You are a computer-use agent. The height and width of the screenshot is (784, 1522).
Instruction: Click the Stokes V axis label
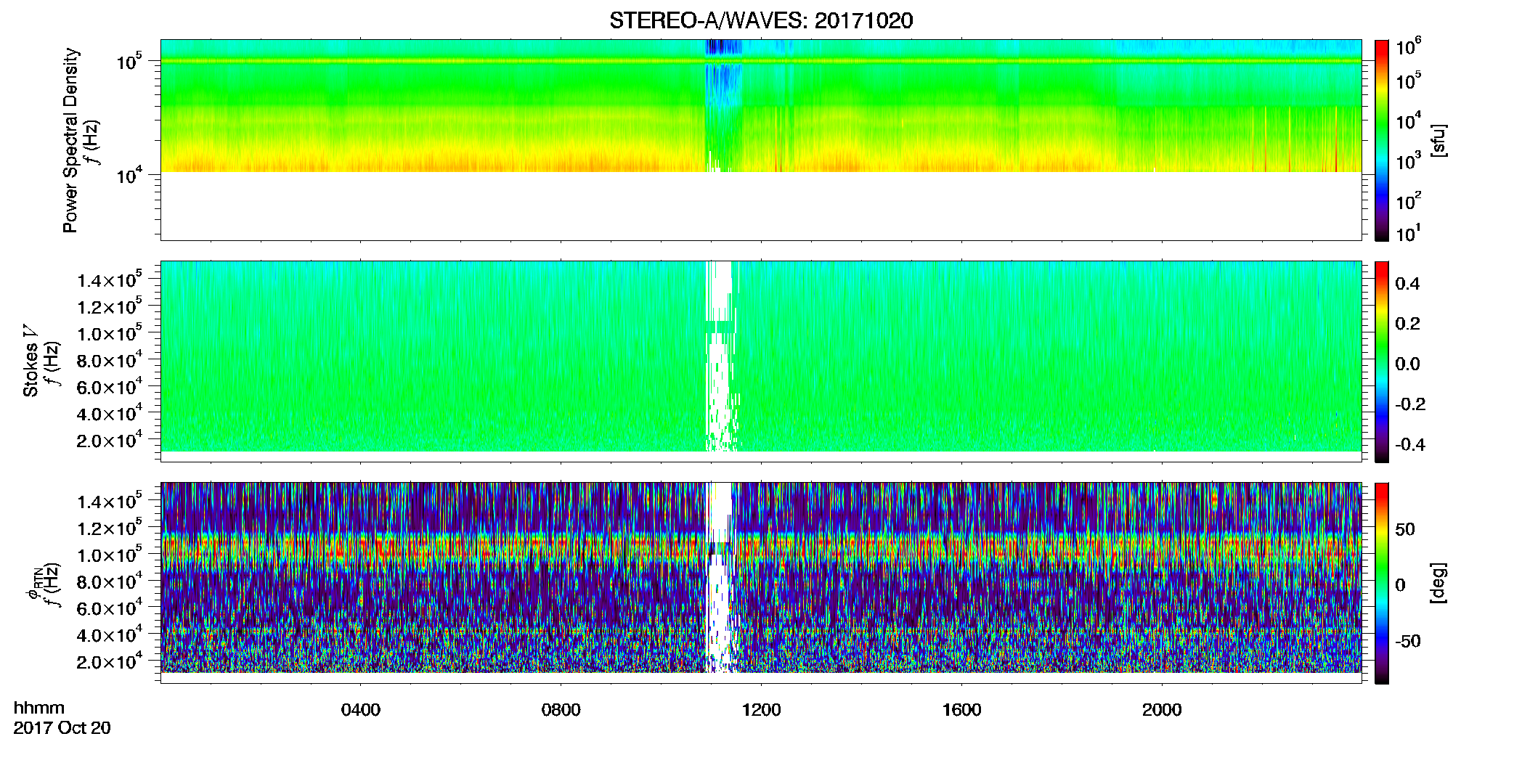tap(30, 361)
